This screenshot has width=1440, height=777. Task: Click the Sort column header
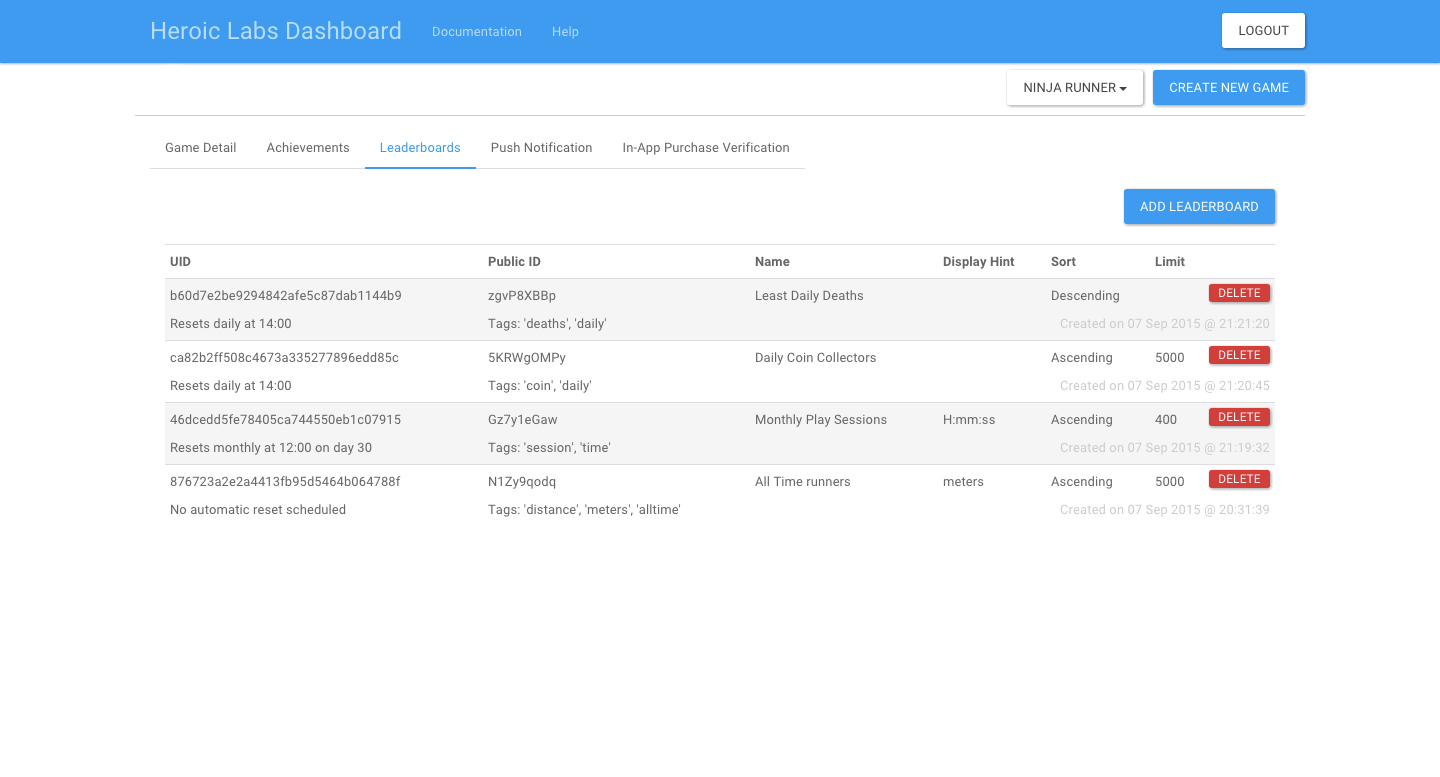pyautogui.click(x=1063, y=262)
